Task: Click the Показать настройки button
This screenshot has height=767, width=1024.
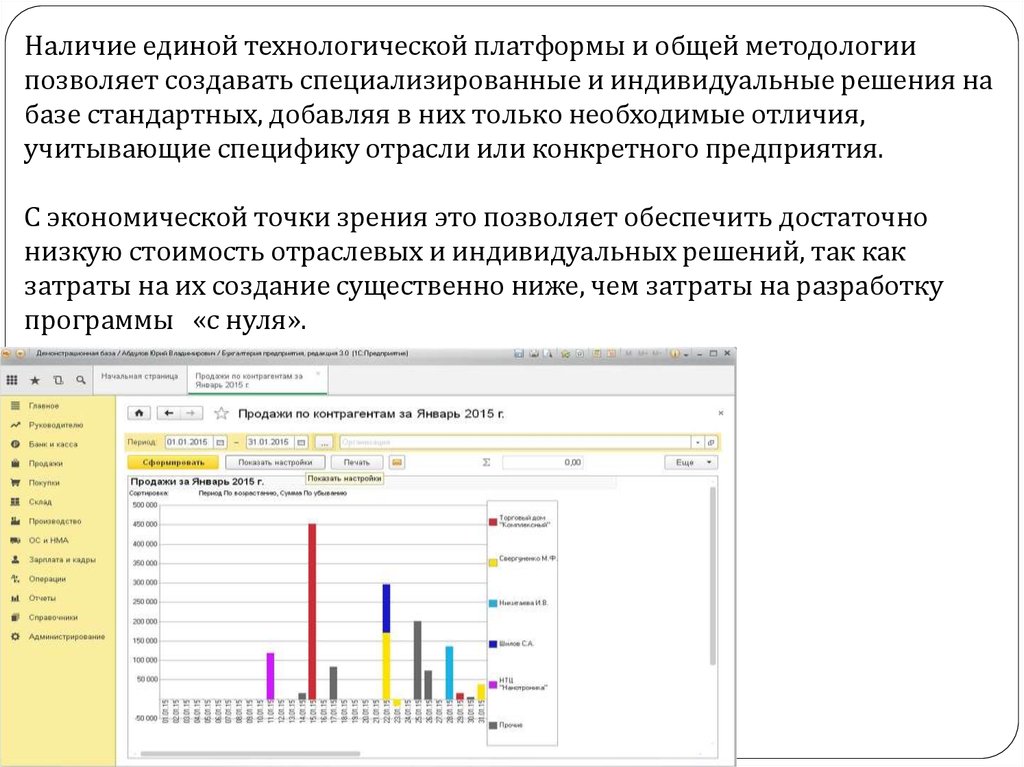Action: click(275, 463)
